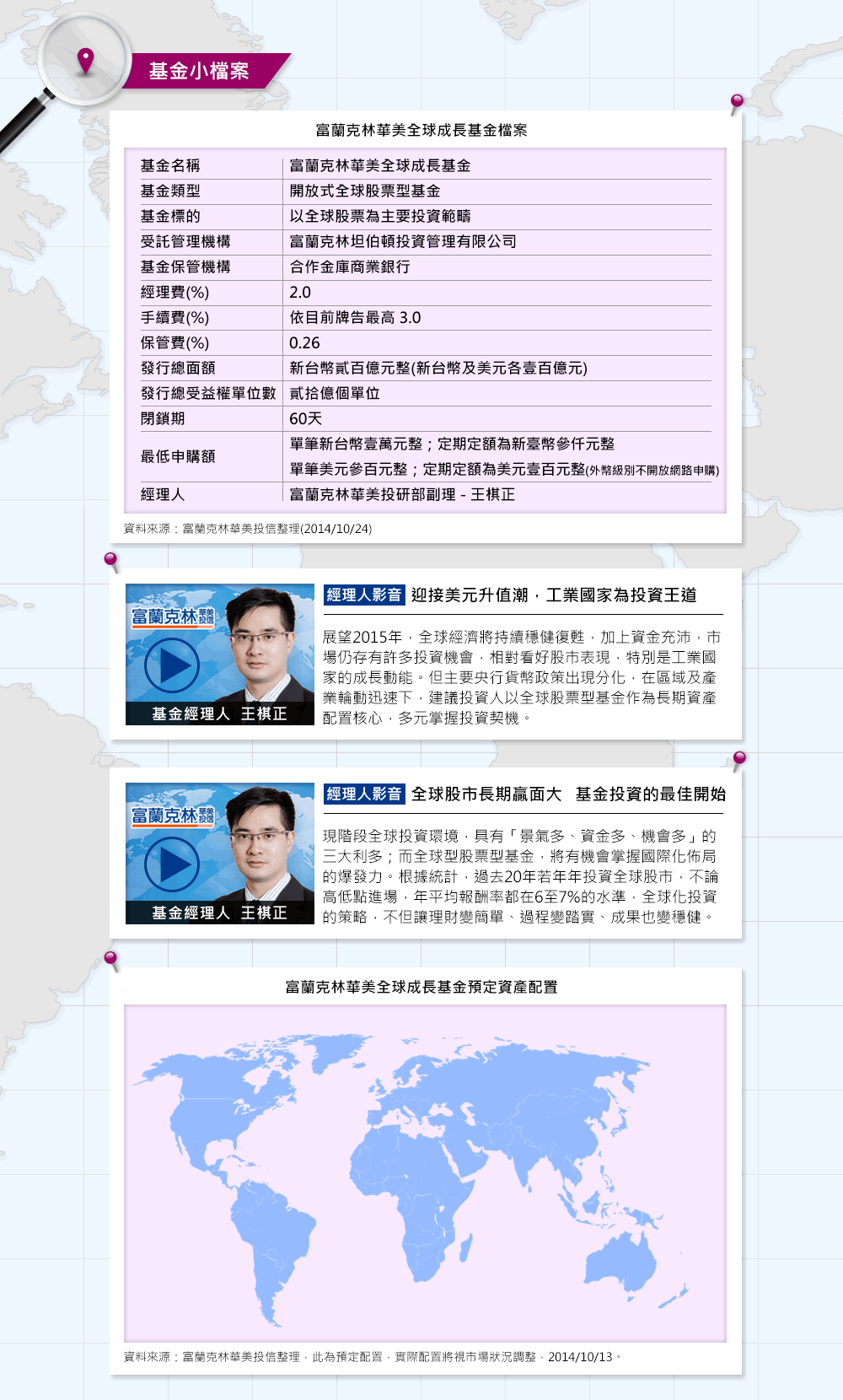Play the 迎接美元升值潮 manager video

pos(172,665)
